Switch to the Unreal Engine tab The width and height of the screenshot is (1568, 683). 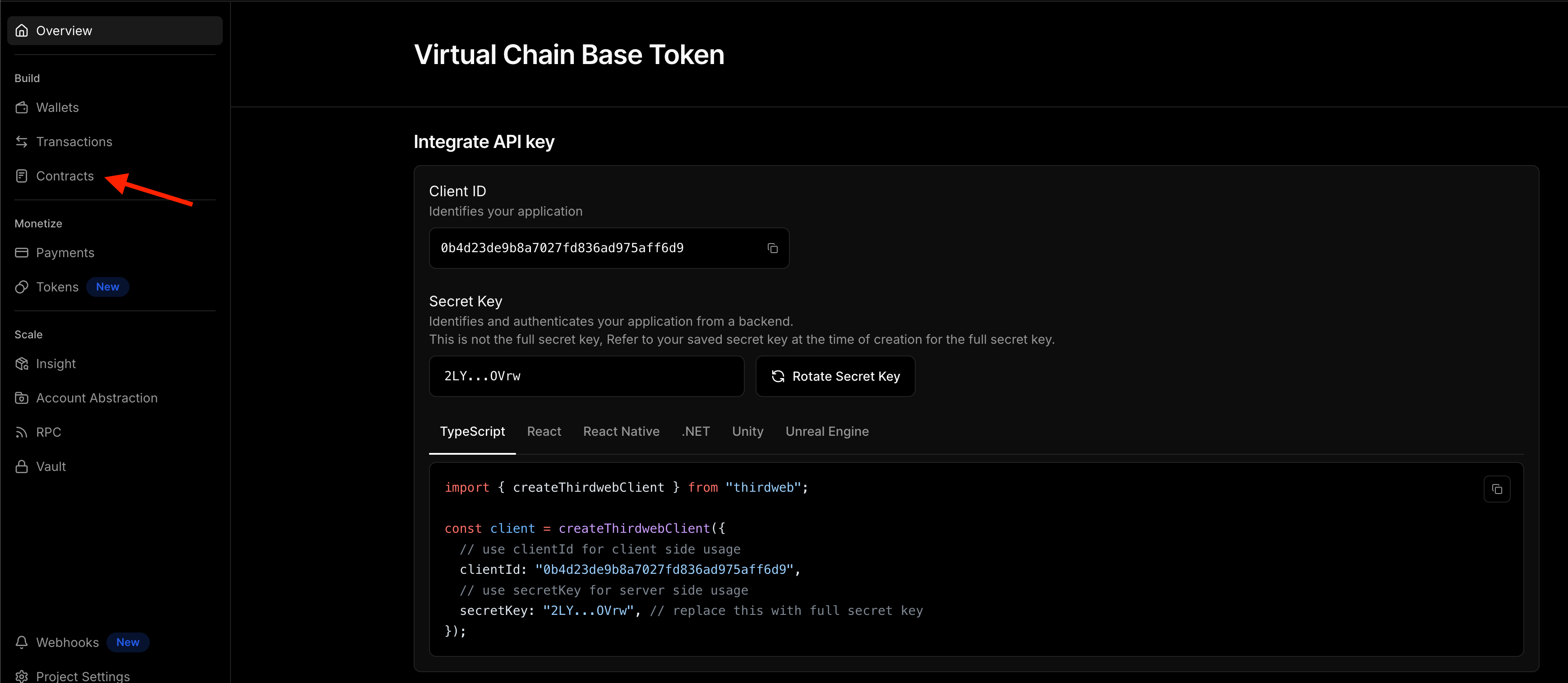[826, 431]
